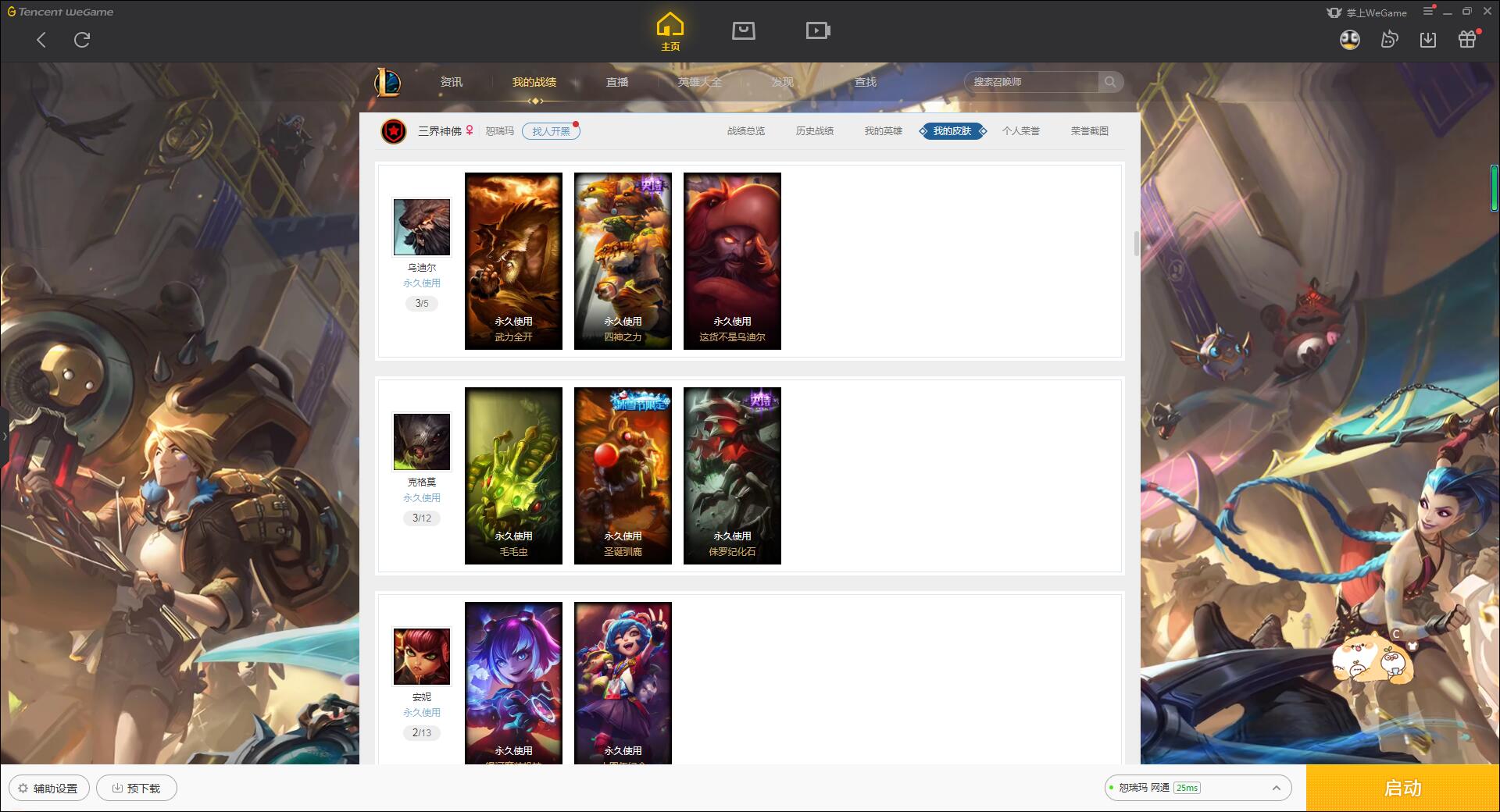The image size is (1500, 812).
Task: Open the 四神之力 skin card
Action: pos(623,261)
